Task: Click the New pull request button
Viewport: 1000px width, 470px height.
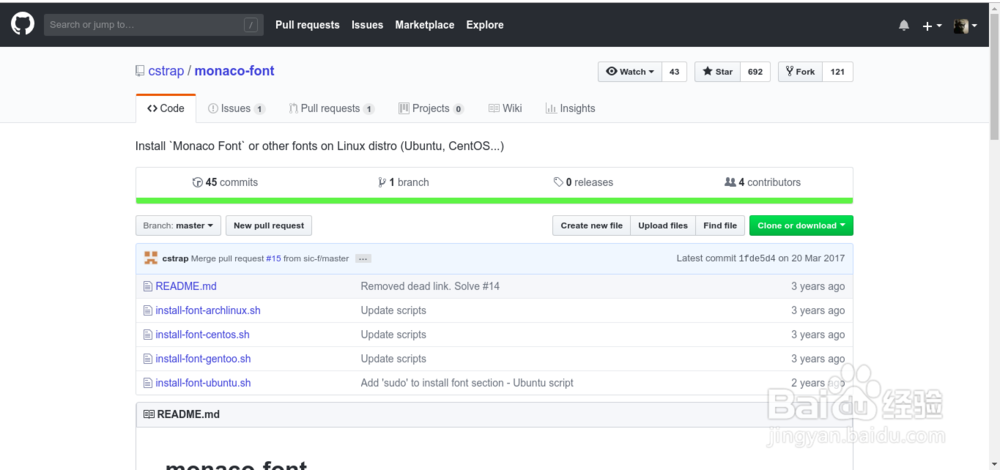Action: coord(269,226)
